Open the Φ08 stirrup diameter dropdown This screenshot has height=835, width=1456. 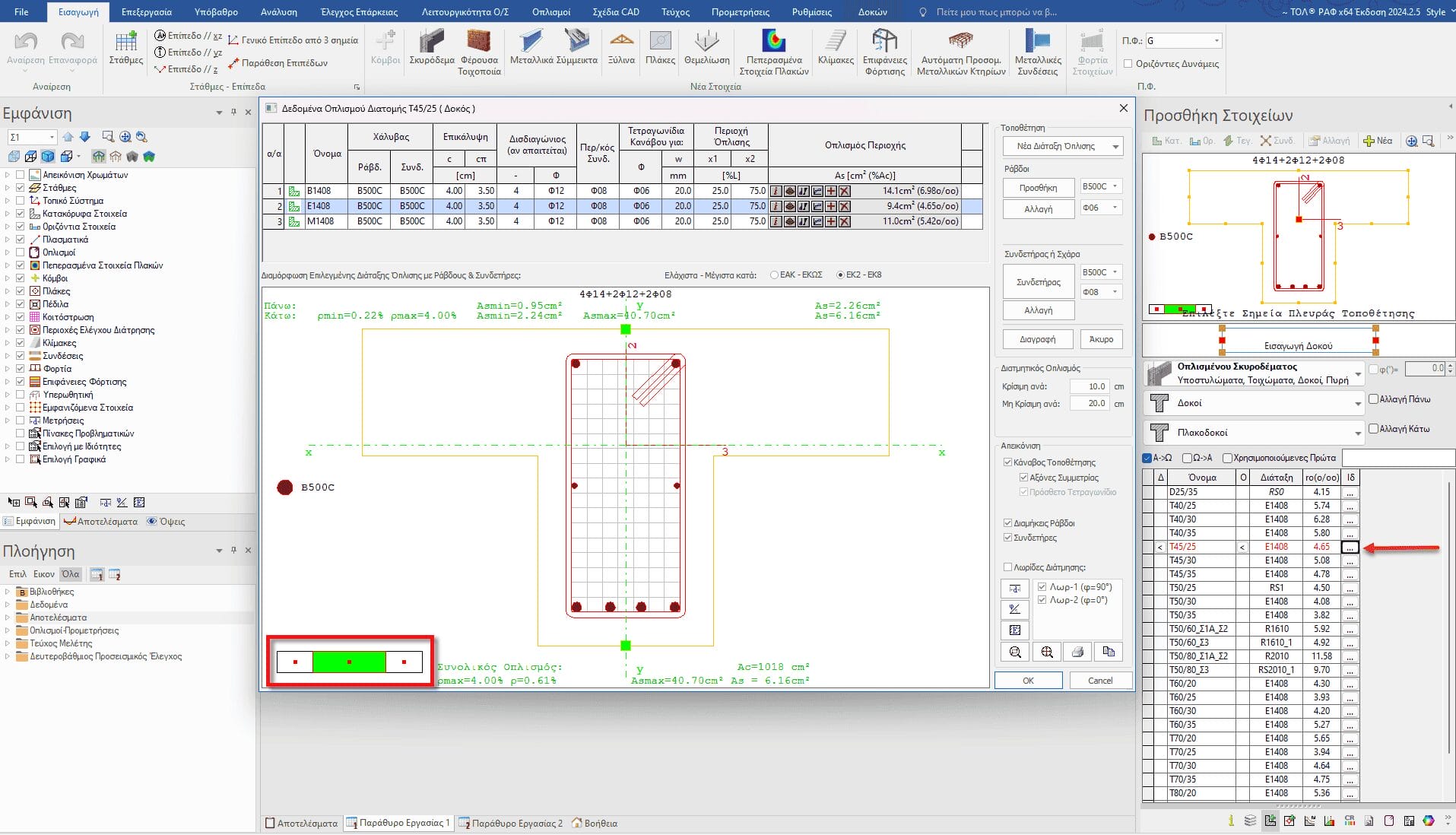[x=1100, y=292]
